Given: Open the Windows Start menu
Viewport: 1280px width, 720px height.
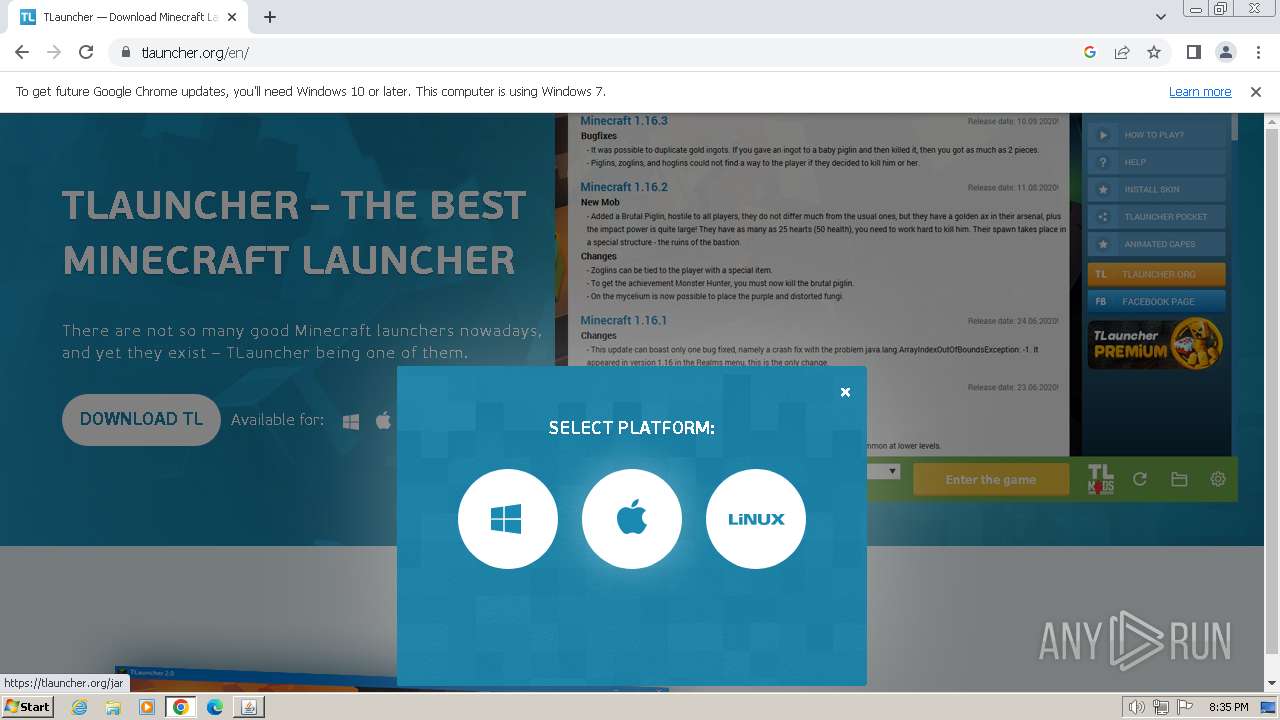Looking at the screenshot, I should (x=27, y=706).
